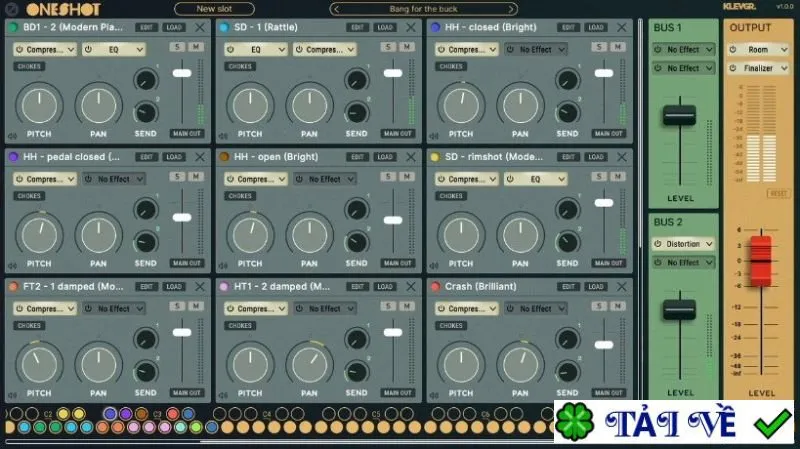Open the Bang for the buck preset menu

click(423, 9)
